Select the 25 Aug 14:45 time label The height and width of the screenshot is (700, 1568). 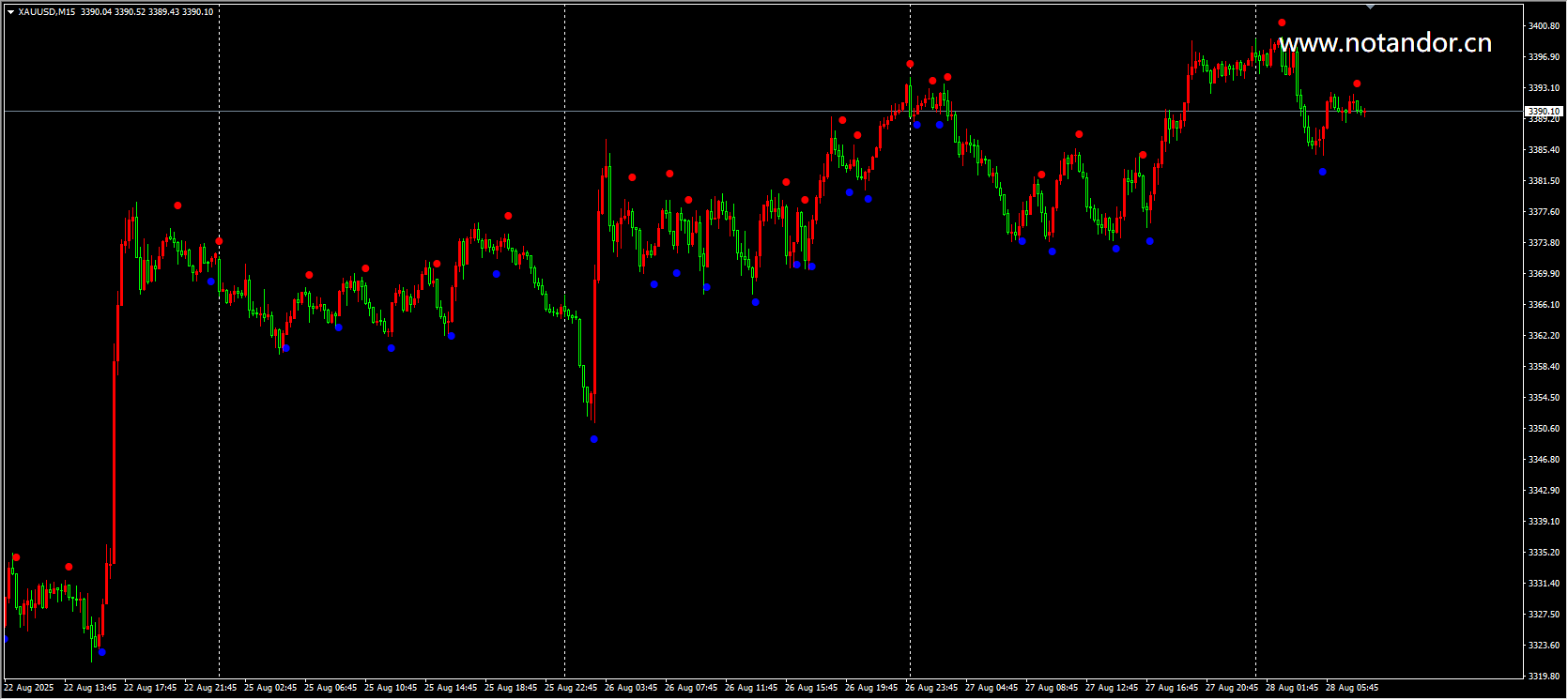(451, 688)
